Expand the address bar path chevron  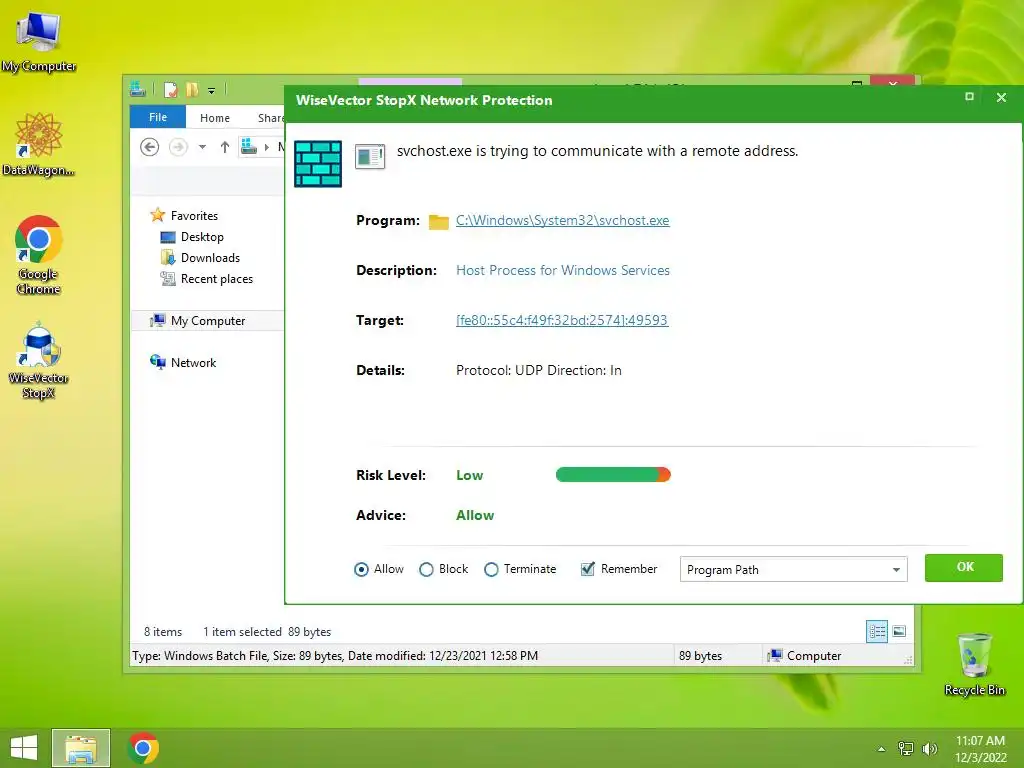tap(266, 147)
